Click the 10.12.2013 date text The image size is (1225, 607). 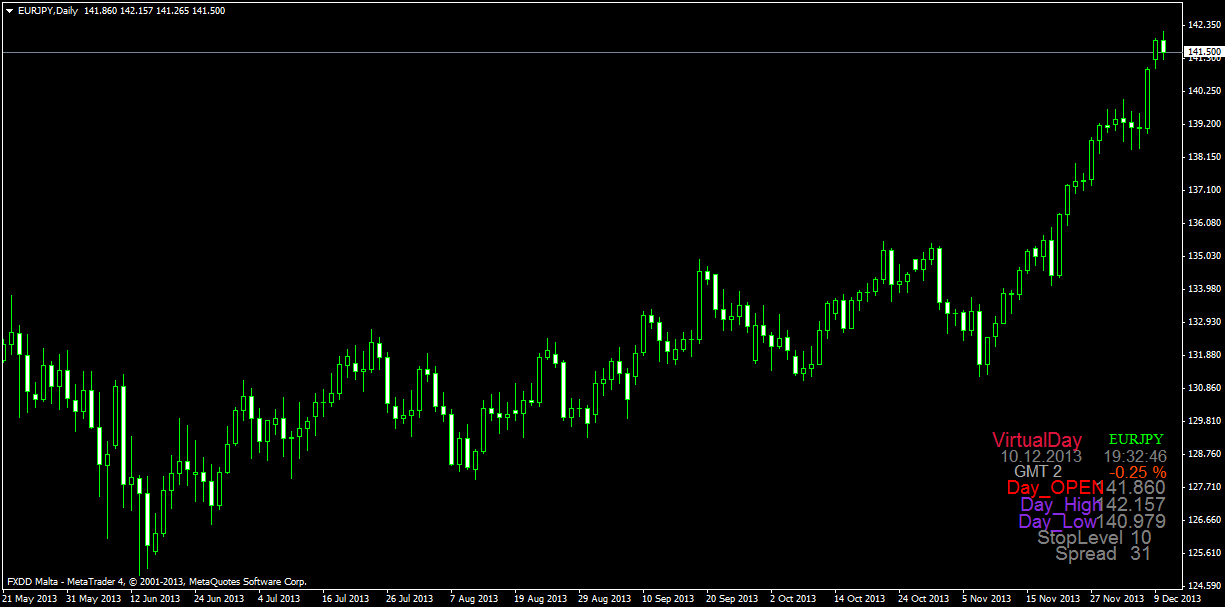[1041, 456]
